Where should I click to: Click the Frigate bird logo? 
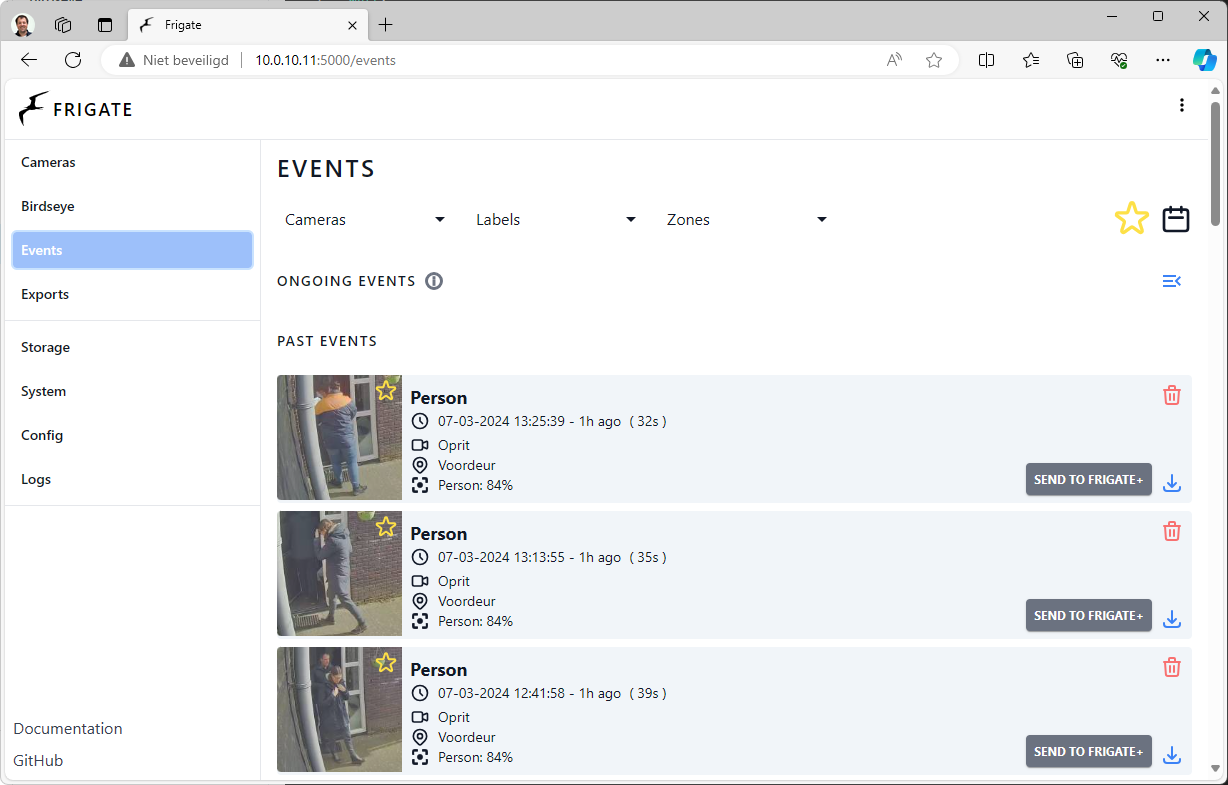34,109
